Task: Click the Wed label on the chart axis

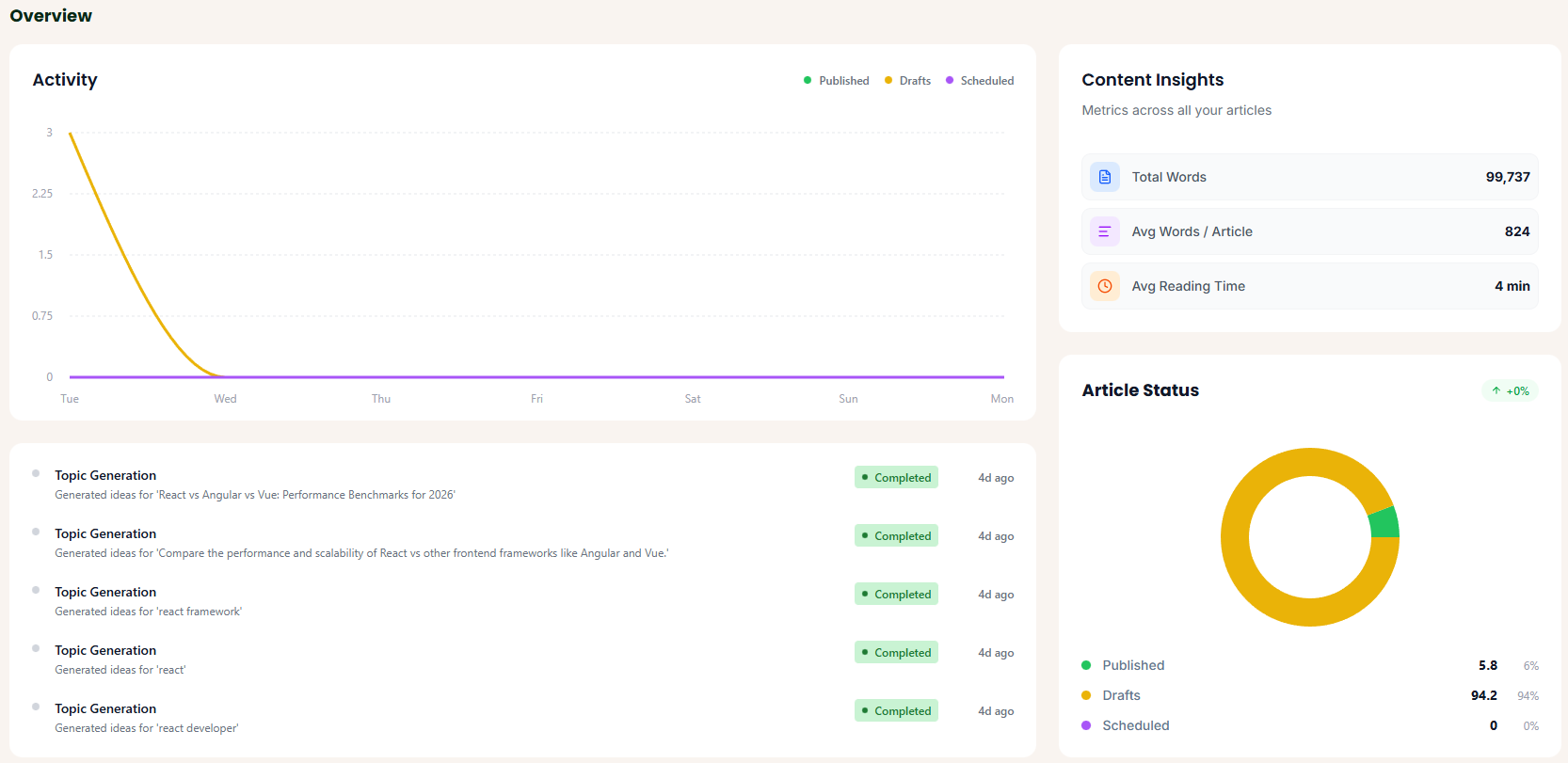Action: (225, 399)
